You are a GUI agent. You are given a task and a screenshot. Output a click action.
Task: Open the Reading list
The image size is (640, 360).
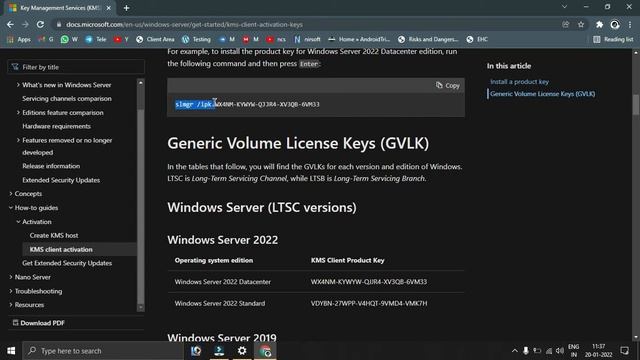click(613, 39)
